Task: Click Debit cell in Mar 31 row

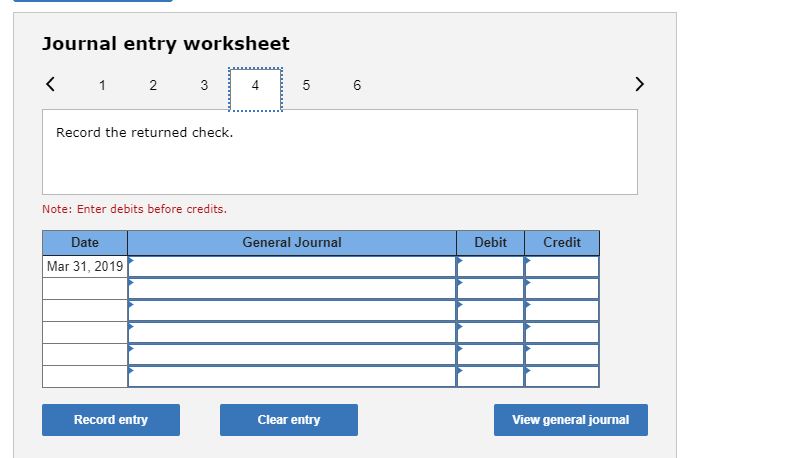Action: pos(490,266)
